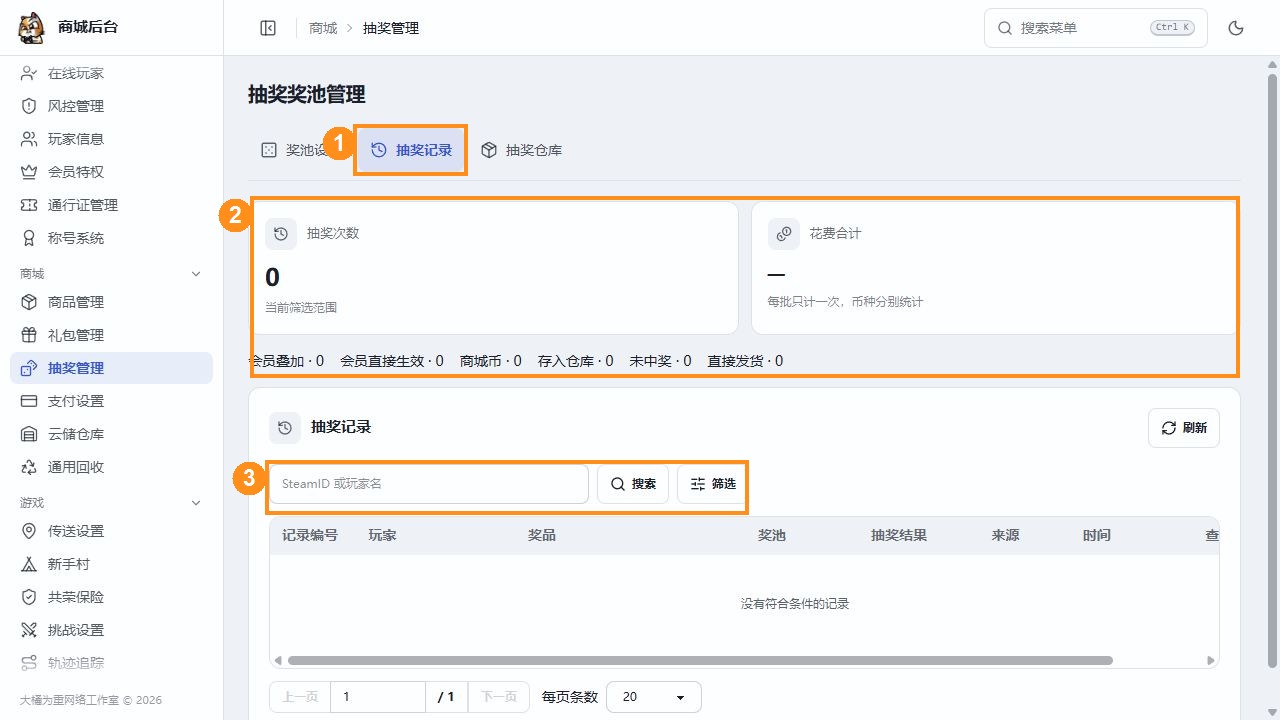Click the page number input field

(378, 697)
